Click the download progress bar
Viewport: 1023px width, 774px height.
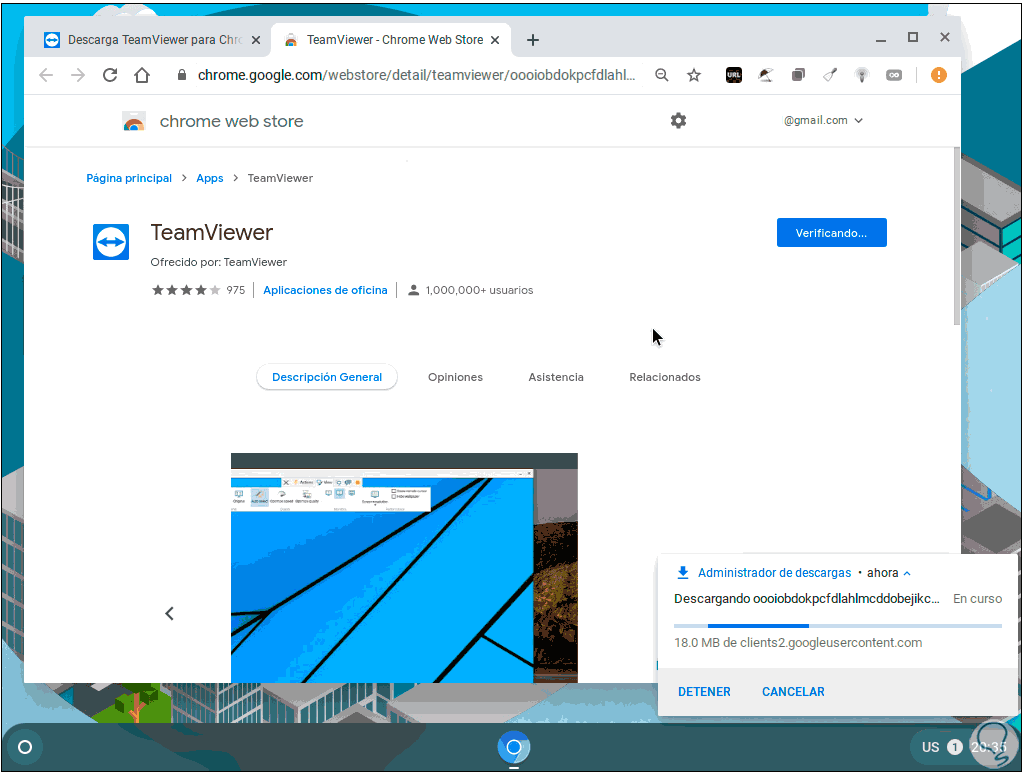tap(838, 626)
